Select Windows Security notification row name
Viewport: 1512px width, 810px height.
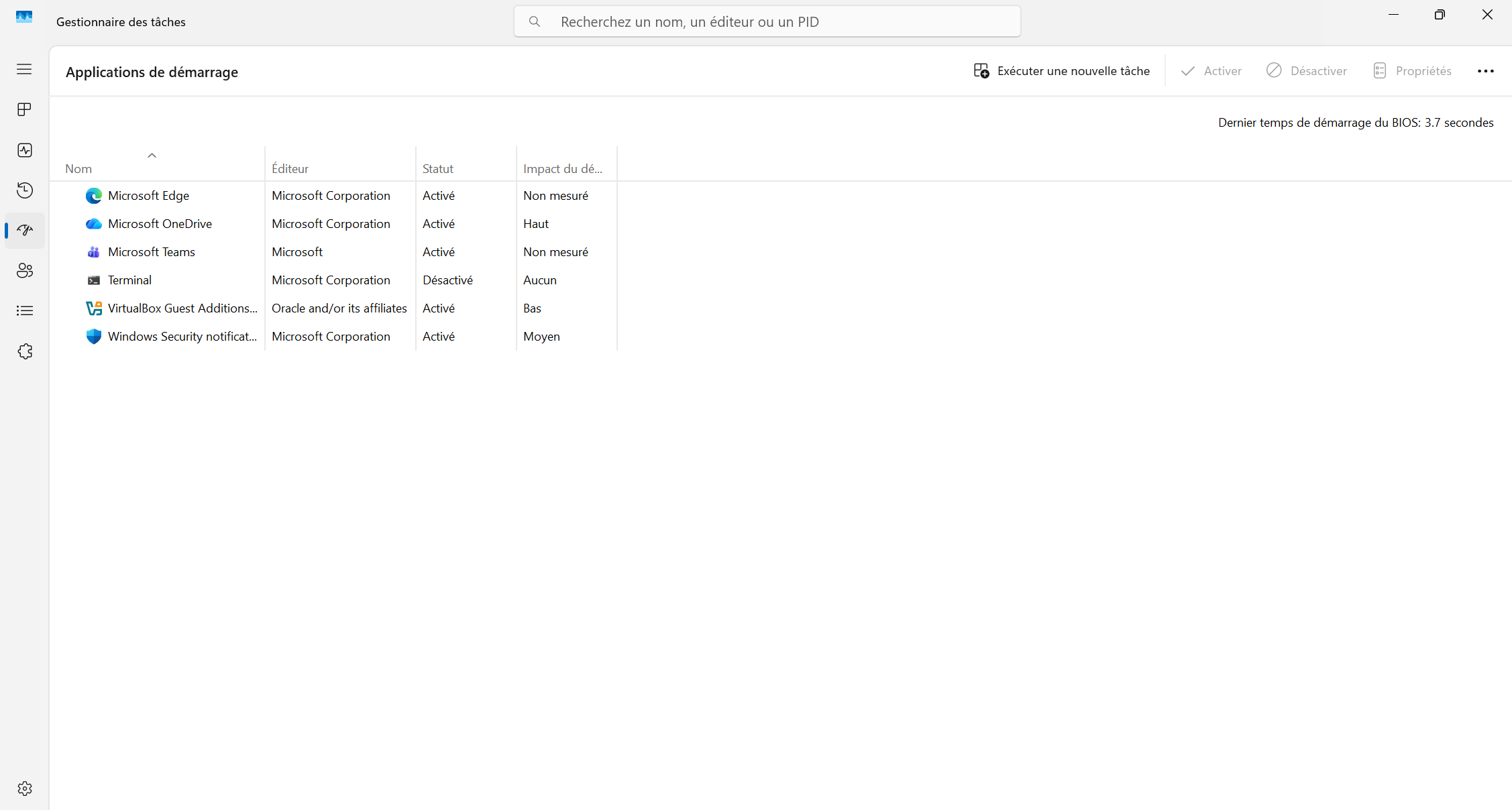click(182, 337)
